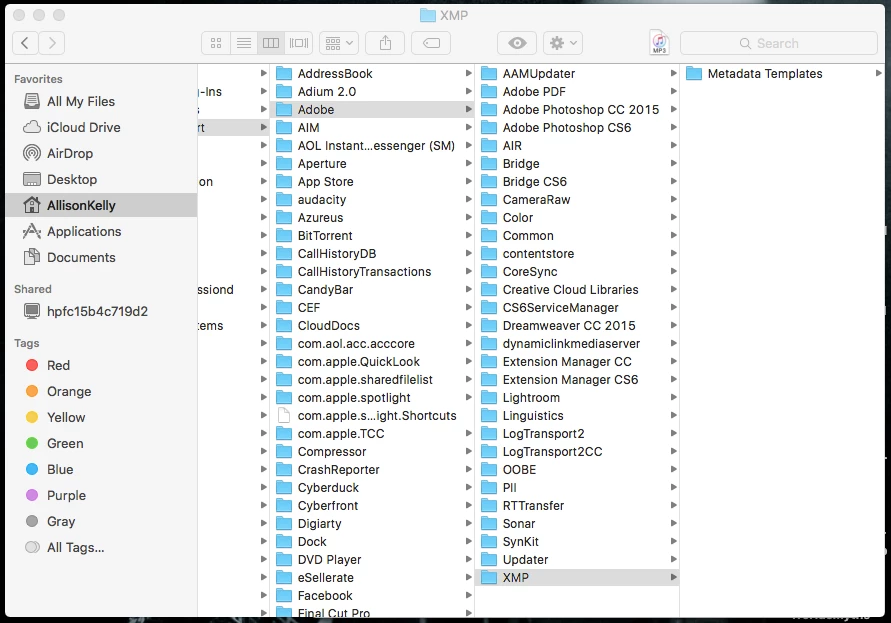The height and width of the screenshot is (623, 891).
Task: Select the CameraRaw folder
Action: [x=577, y=200]
